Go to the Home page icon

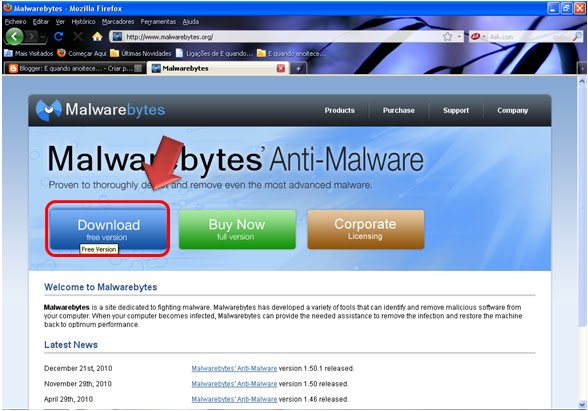(x=97, y=36)
